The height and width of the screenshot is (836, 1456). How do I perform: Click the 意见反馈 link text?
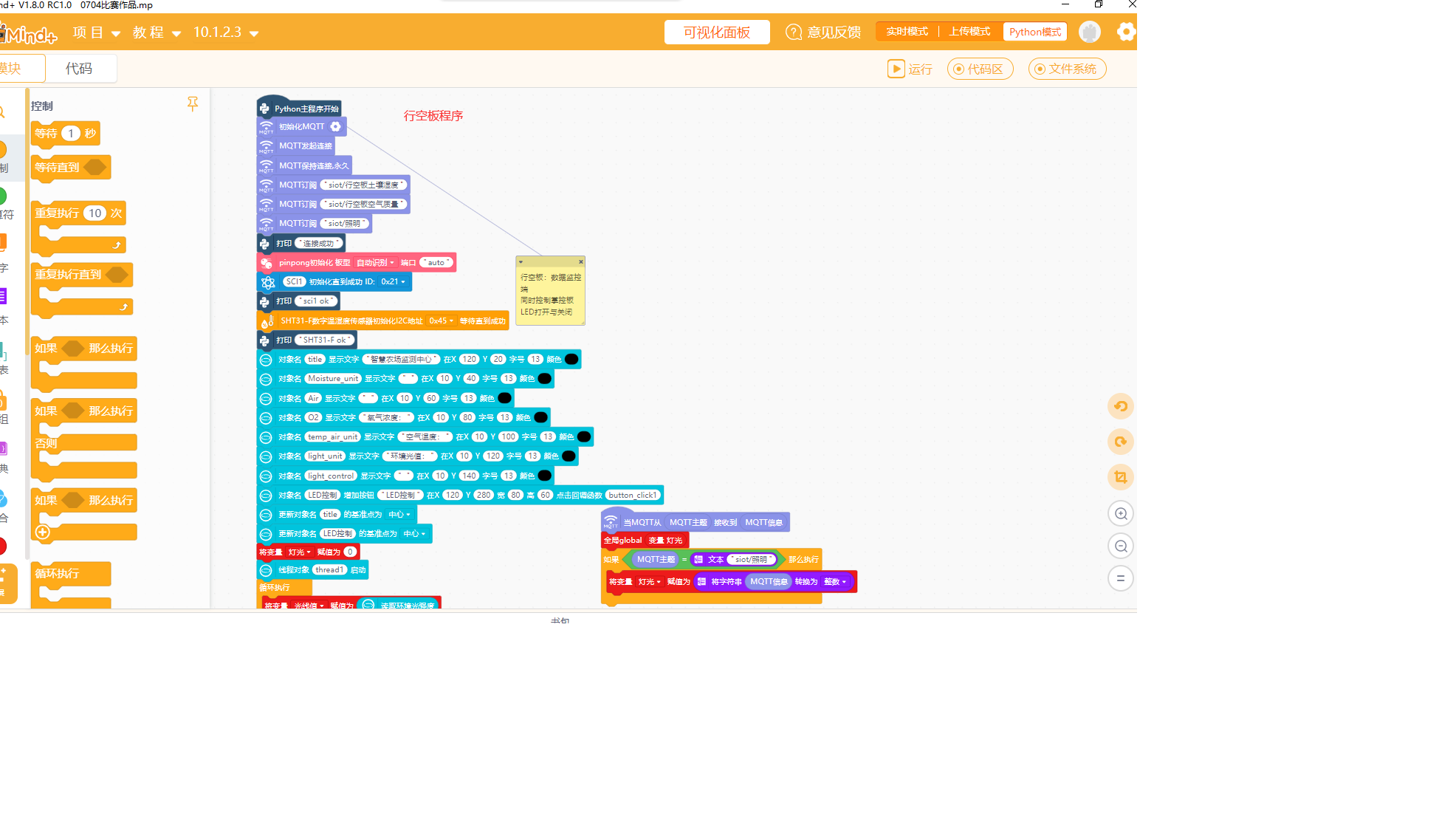coord(834,32)
